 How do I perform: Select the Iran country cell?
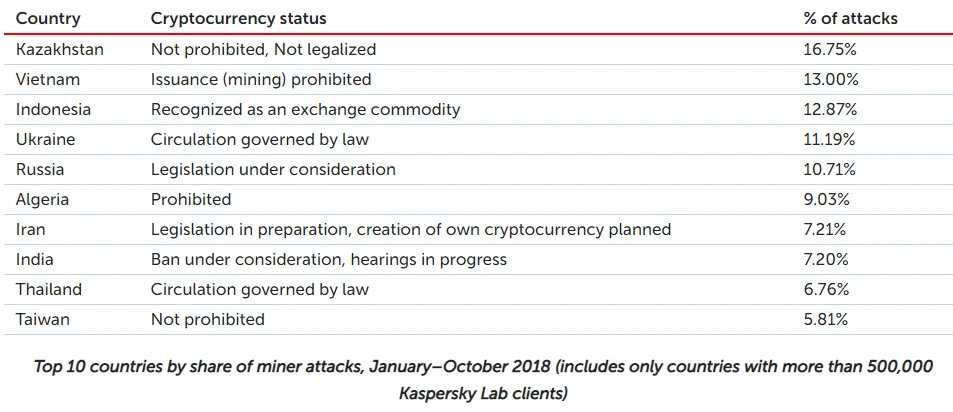[31, 229]
